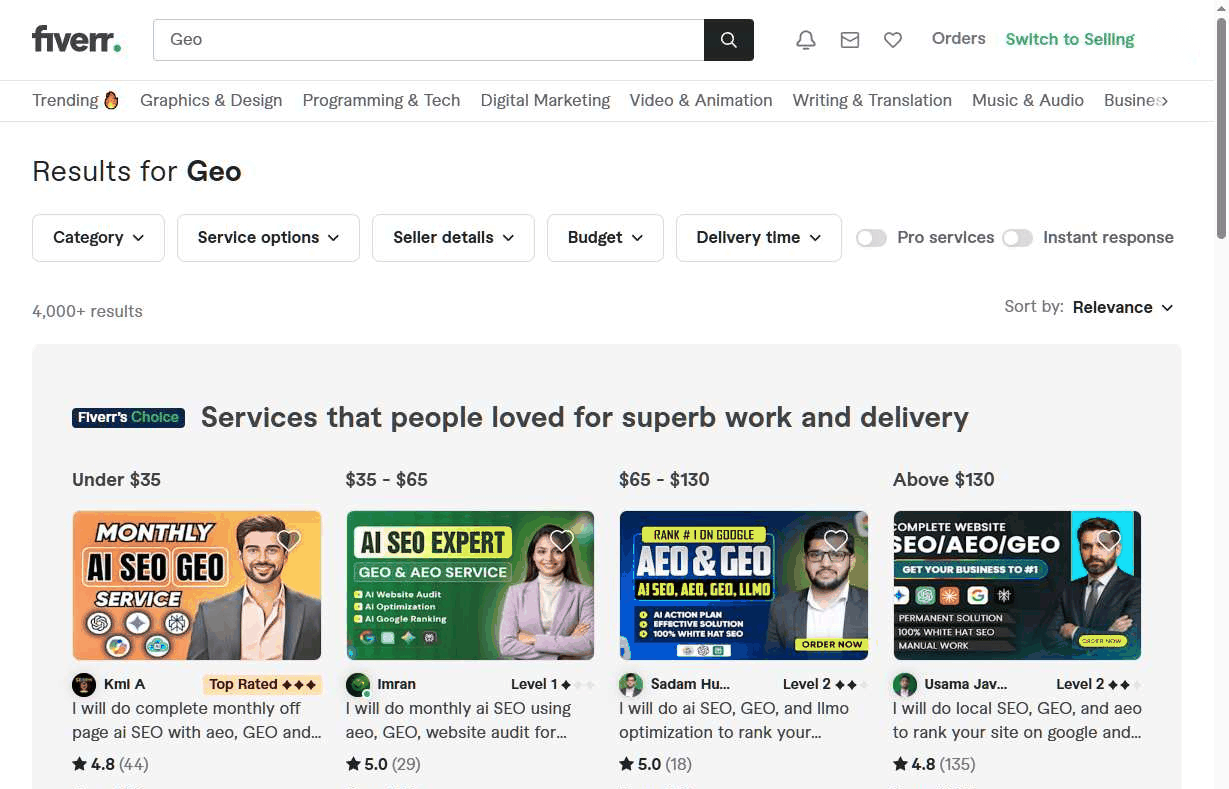The height and width of the screenshot is (789, 1229).
Task: Open Kmi A's monthly off page SEO gig title
Action: [x=197, y=720]
